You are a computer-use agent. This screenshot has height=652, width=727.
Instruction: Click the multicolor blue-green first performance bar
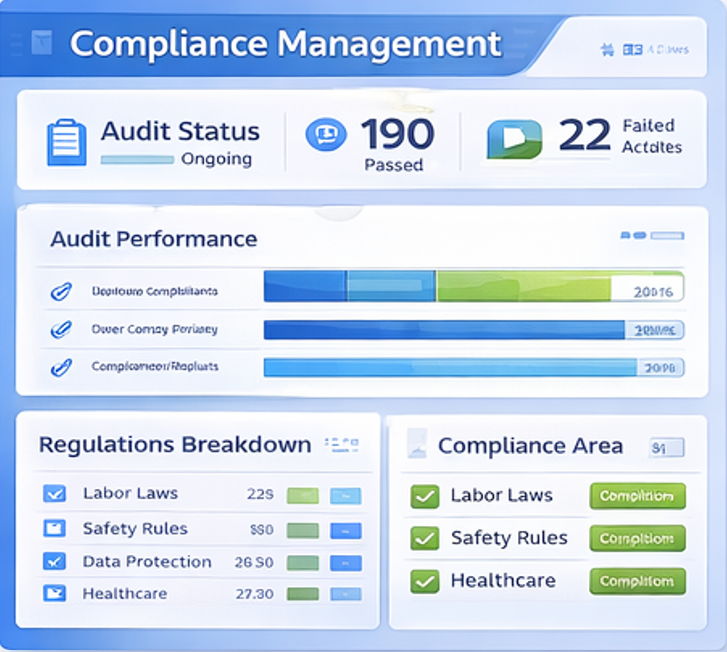474,286
